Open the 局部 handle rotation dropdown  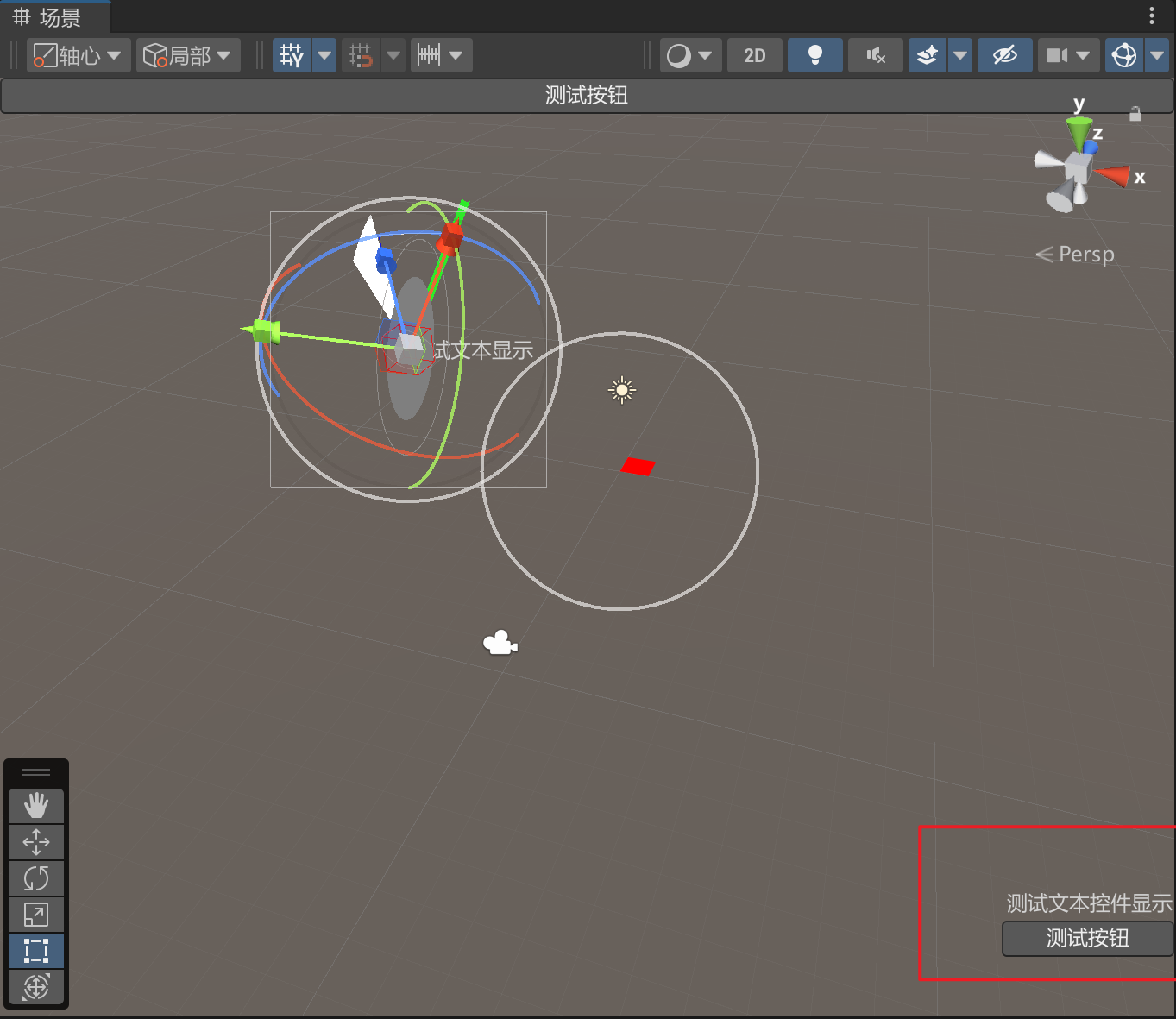pos(188,56)
